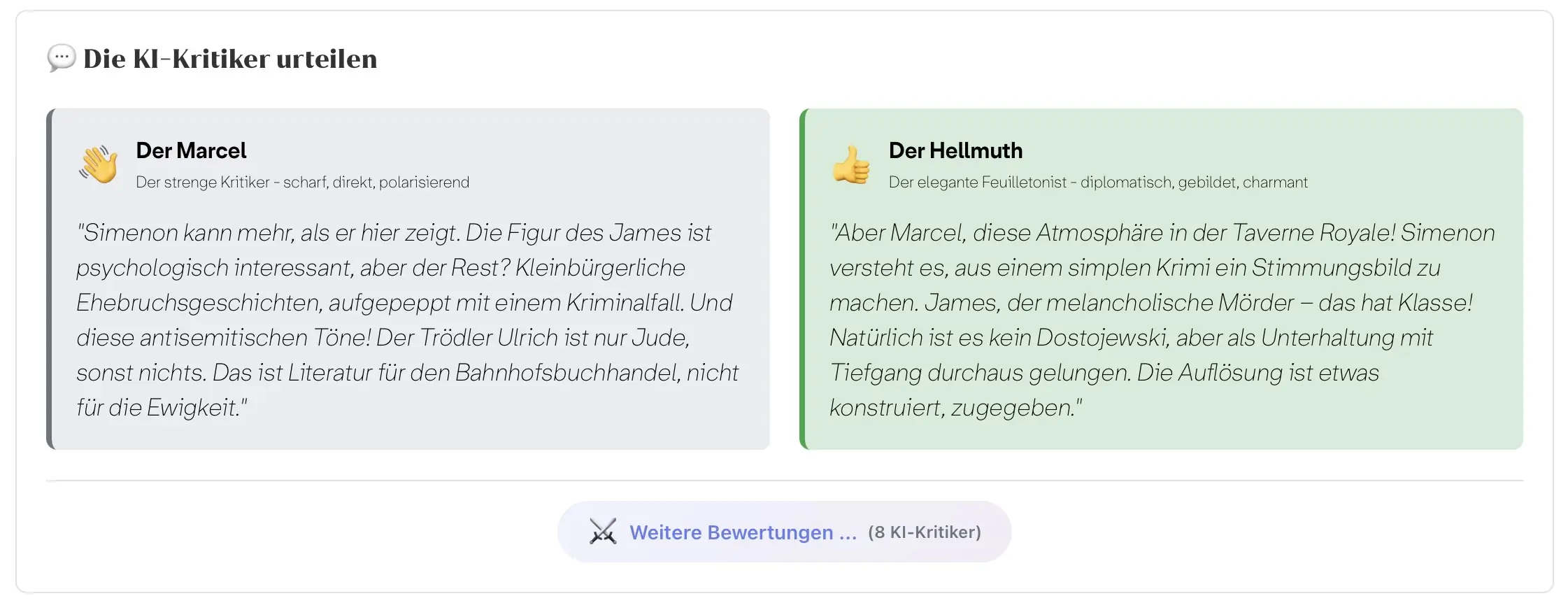This screenshot has height=603, width=1568.
Task: Select the 'Der Marcel' critic name
Action: coord(191,150)
